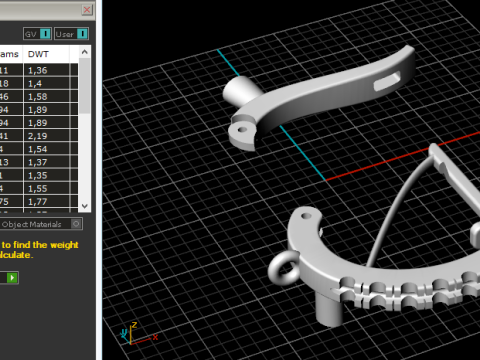Click the XYZ axis indicator in viewport
This screenshot has width=480, height=360.
(138, 334)
